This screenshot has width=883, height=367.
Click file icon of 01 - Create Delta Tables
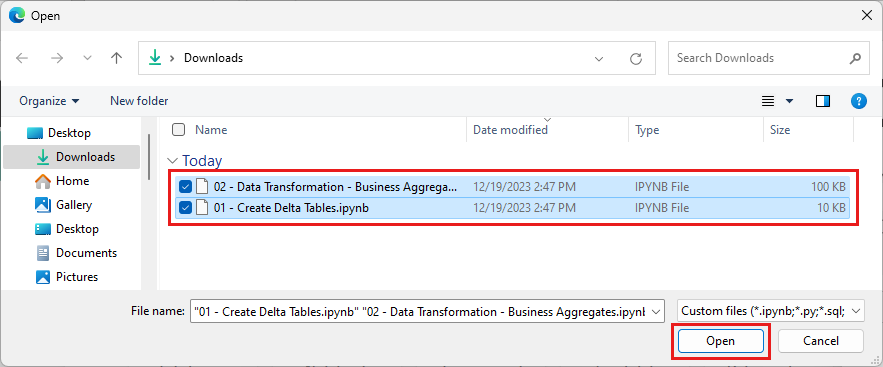point(202,208)
